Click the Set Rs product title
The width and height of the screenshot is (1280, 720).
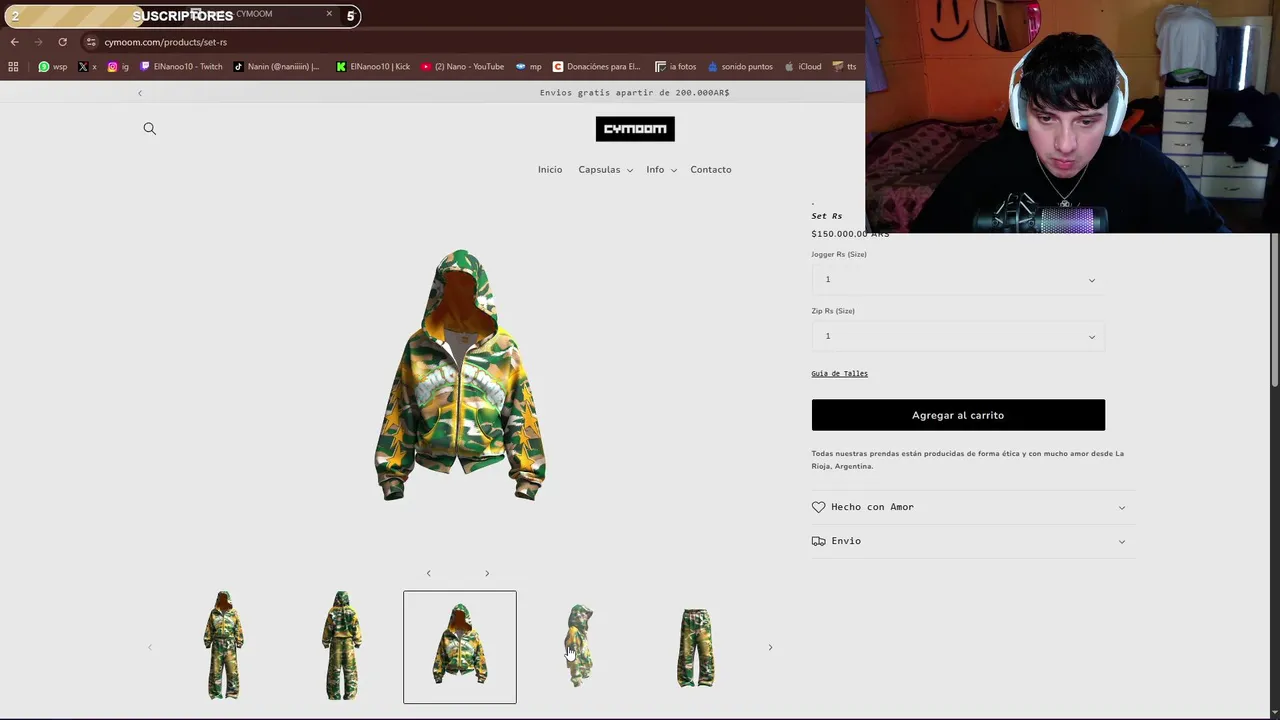827,216
